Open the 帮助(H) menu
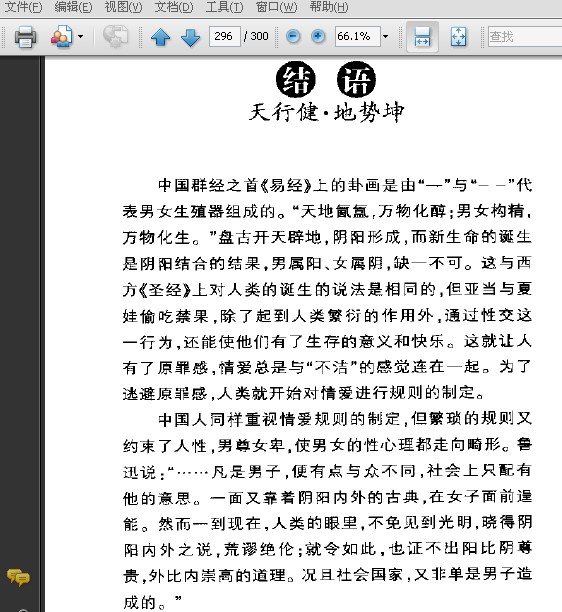The image size is (562, 612). coord(329,7)
